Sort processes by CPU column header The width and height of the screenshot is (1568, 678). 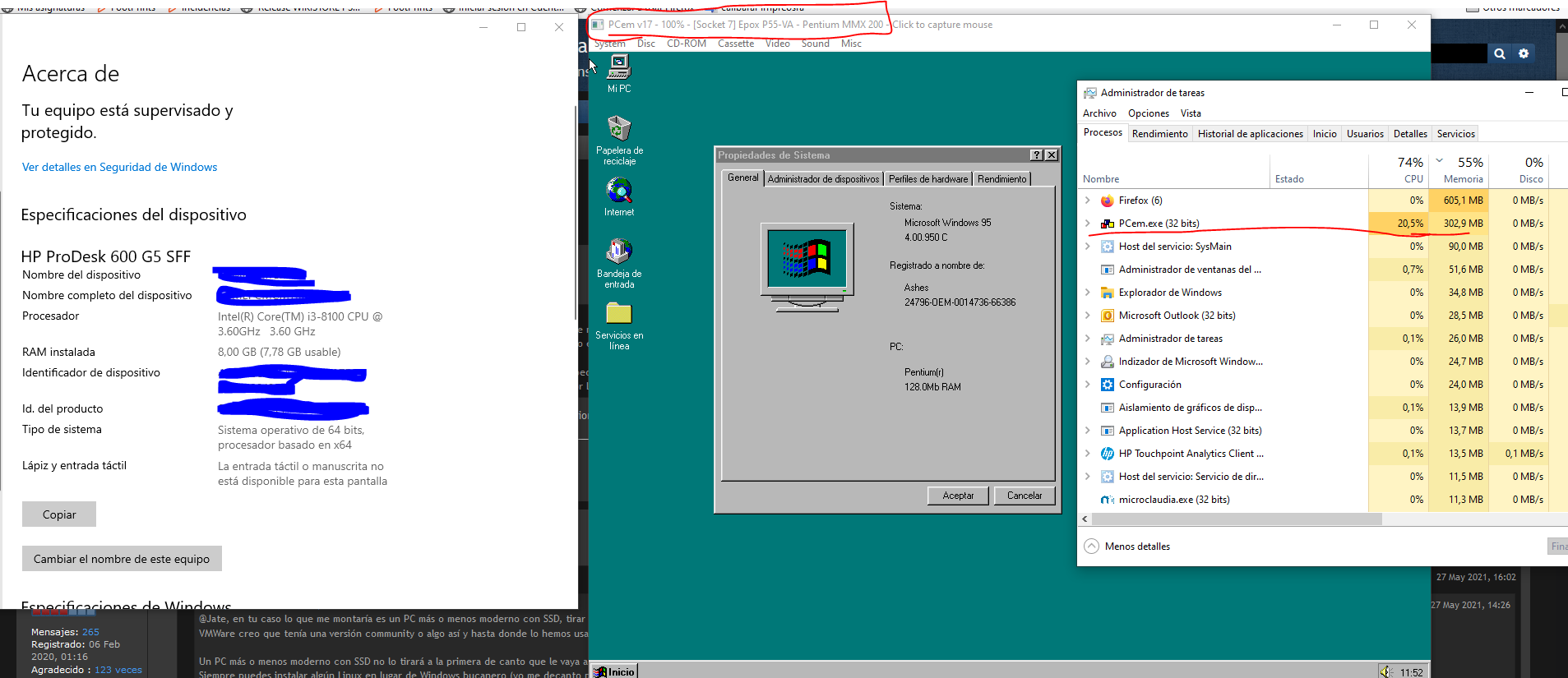pos(1399,170)
